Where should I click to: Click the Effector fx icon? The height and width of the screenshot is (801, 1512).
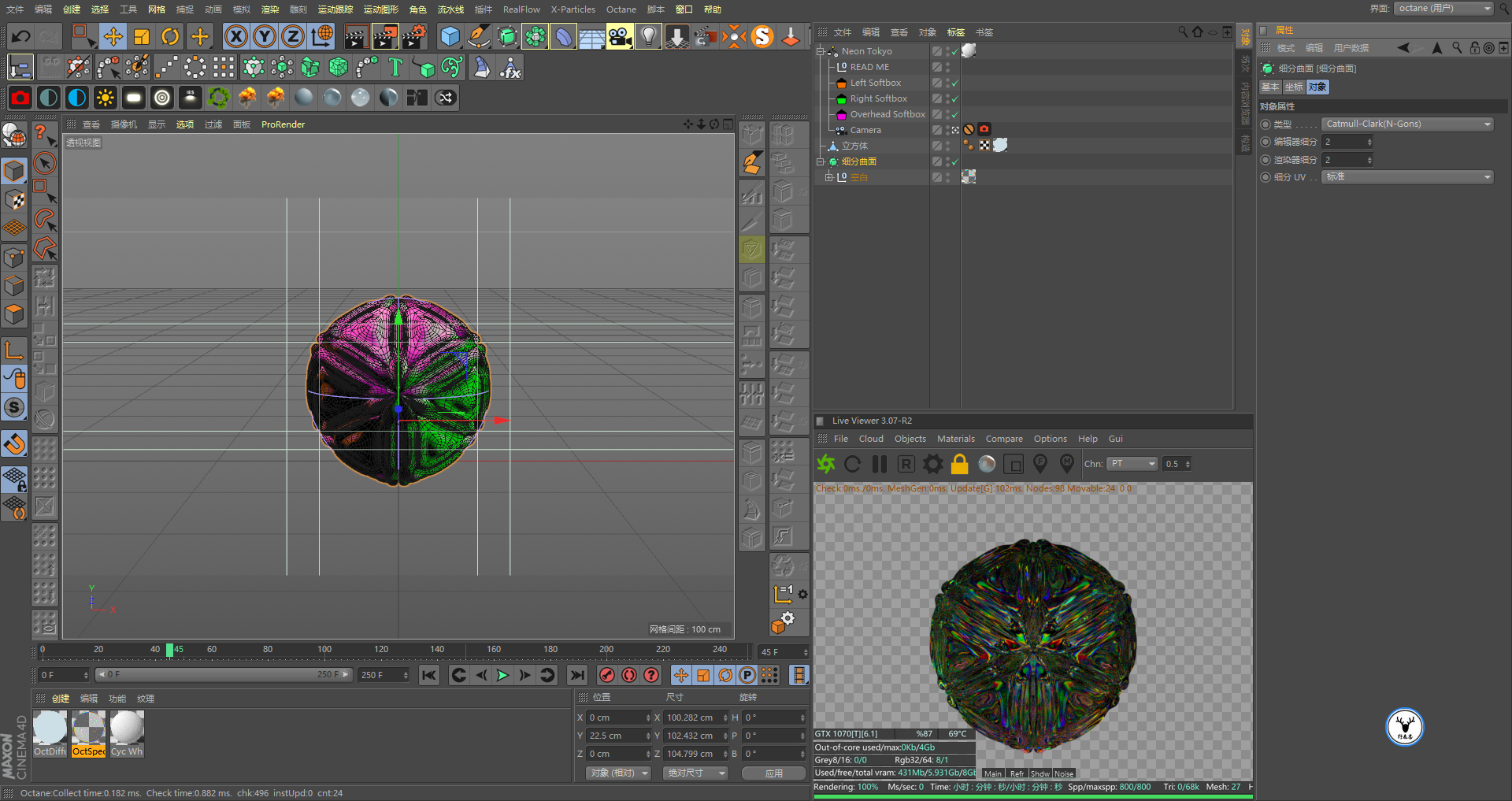(x=510, y=68)
